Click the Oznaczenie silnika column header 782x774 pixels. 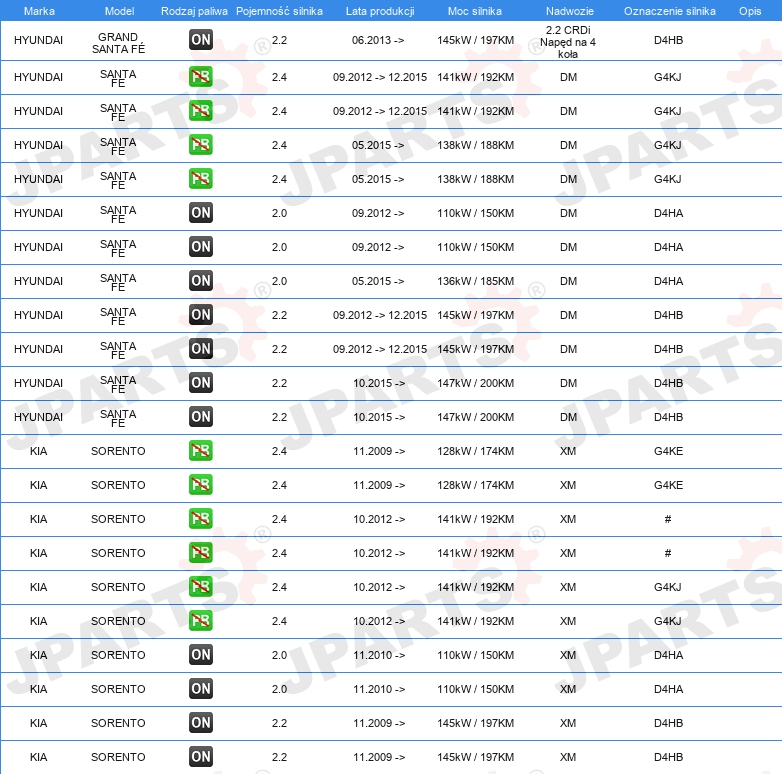pos(670,11)
